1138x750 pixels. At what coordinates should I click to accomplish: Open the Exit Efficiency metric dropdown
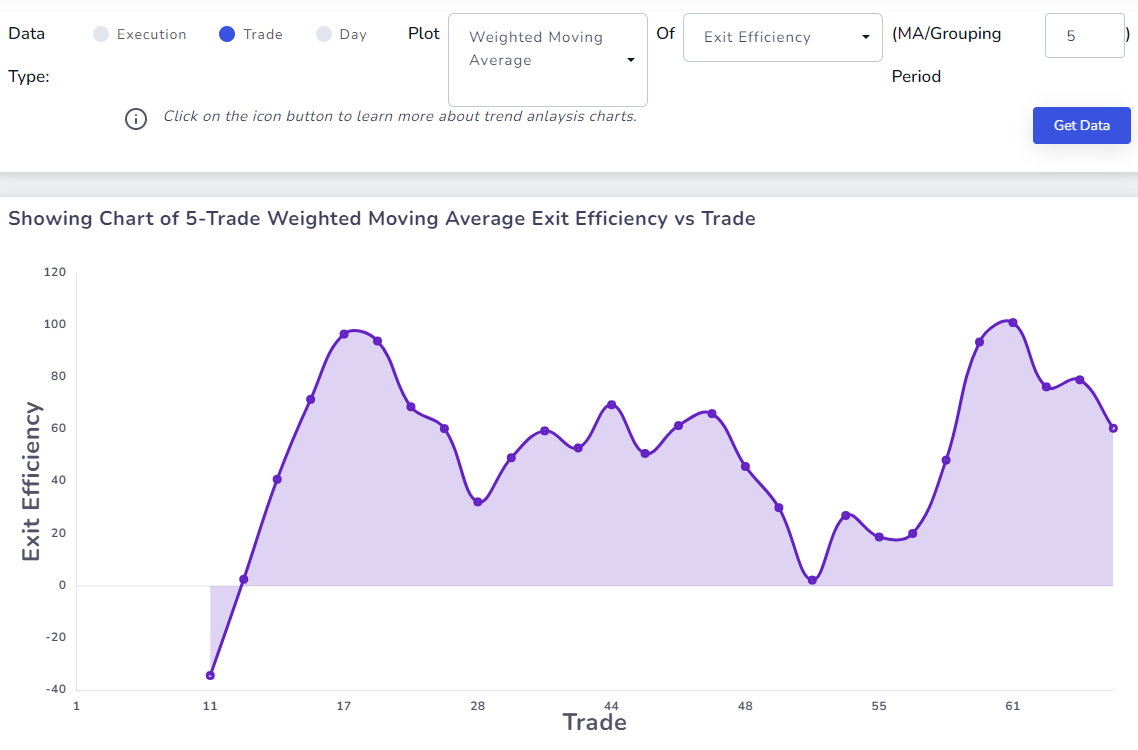click(x=782, y=37)
